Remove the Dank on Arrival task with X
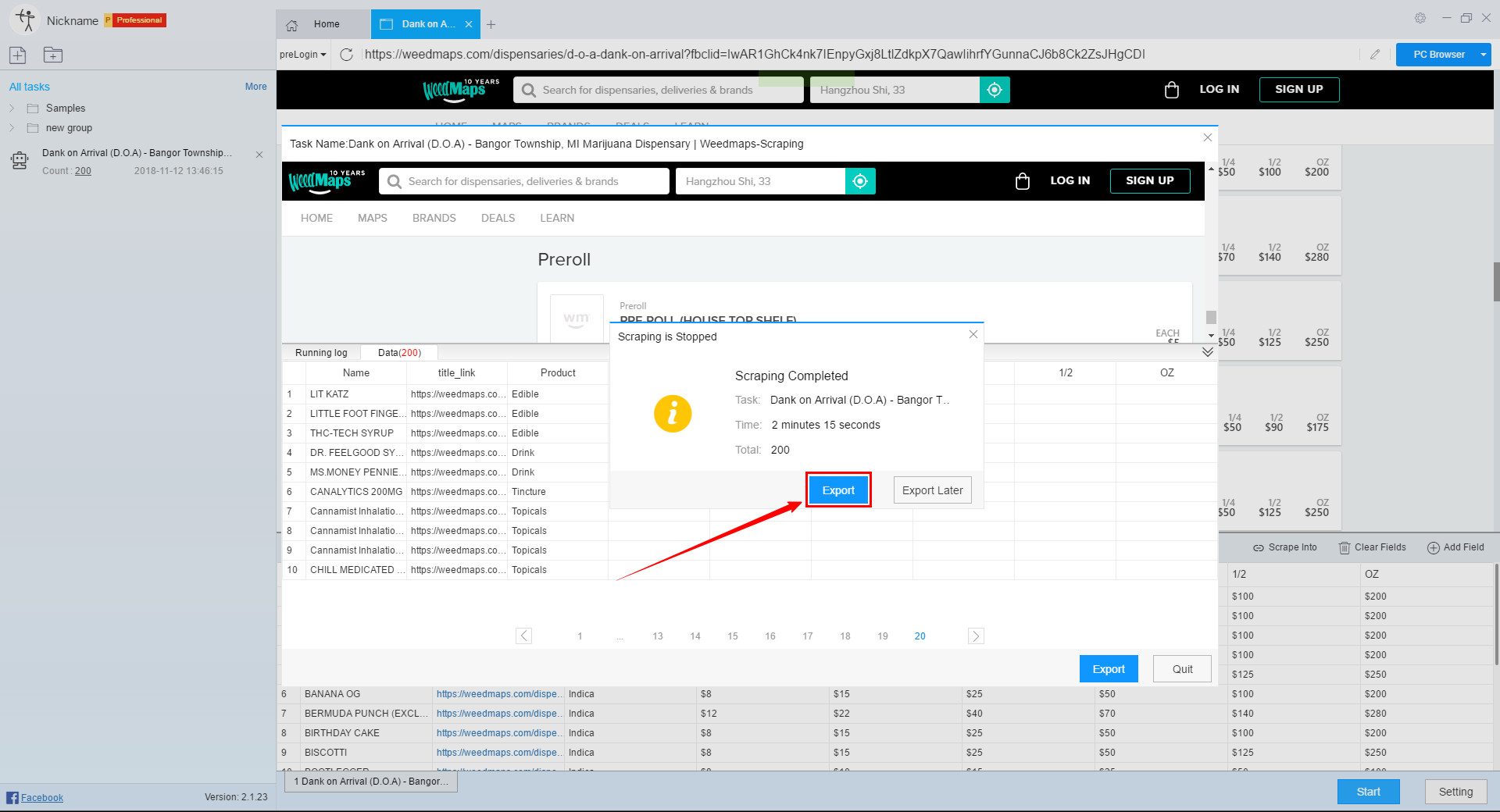 tap(259, 155)
